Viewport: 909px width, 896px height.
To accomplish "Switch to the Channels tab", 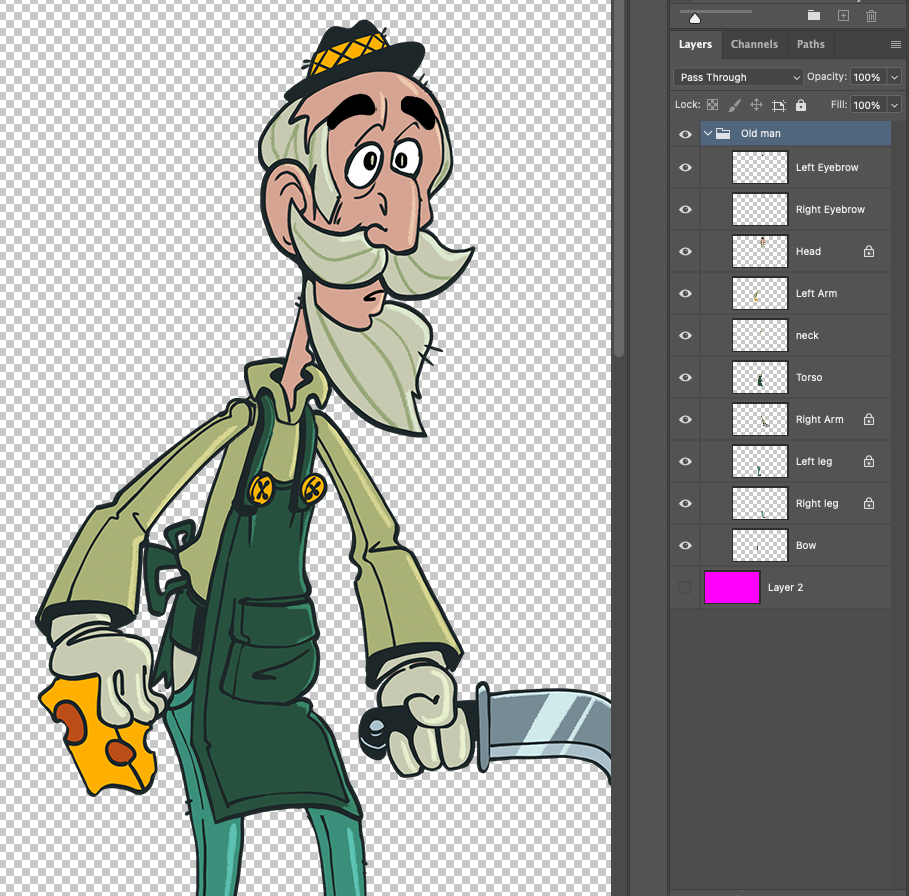I will (754, 44).
